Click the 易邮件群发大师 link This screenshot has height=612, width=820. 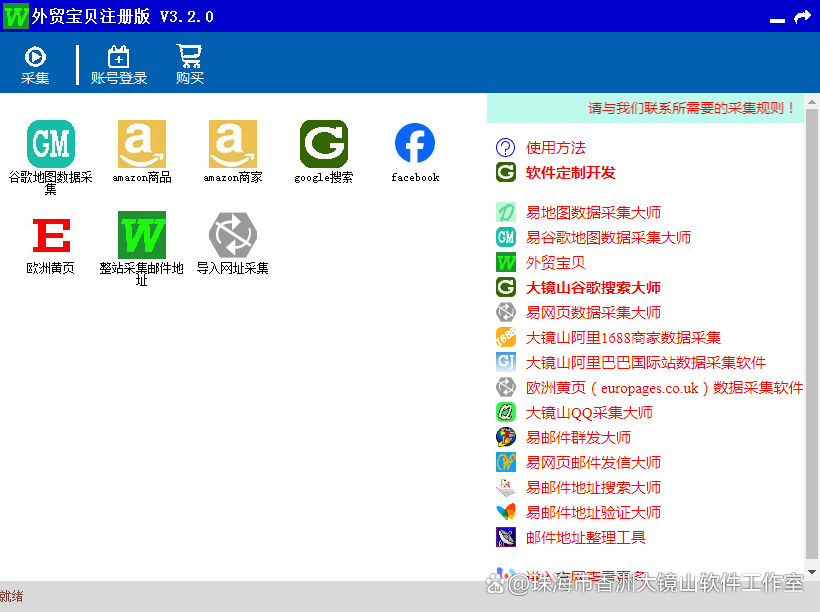(578, 438)
